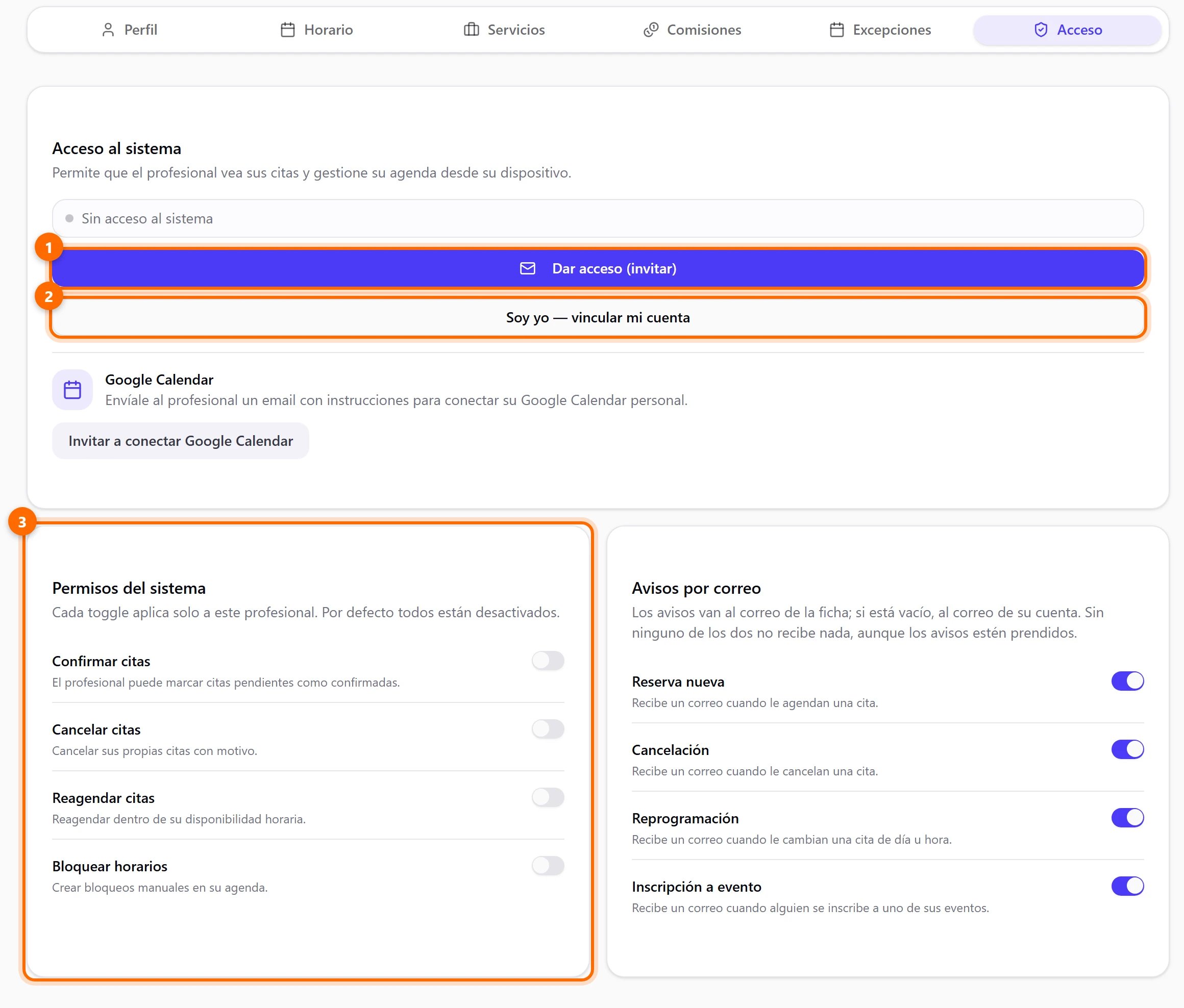Click the Google Calendar icon tile
This screenshot has height=1008, width=1184.
pos(72,390)
